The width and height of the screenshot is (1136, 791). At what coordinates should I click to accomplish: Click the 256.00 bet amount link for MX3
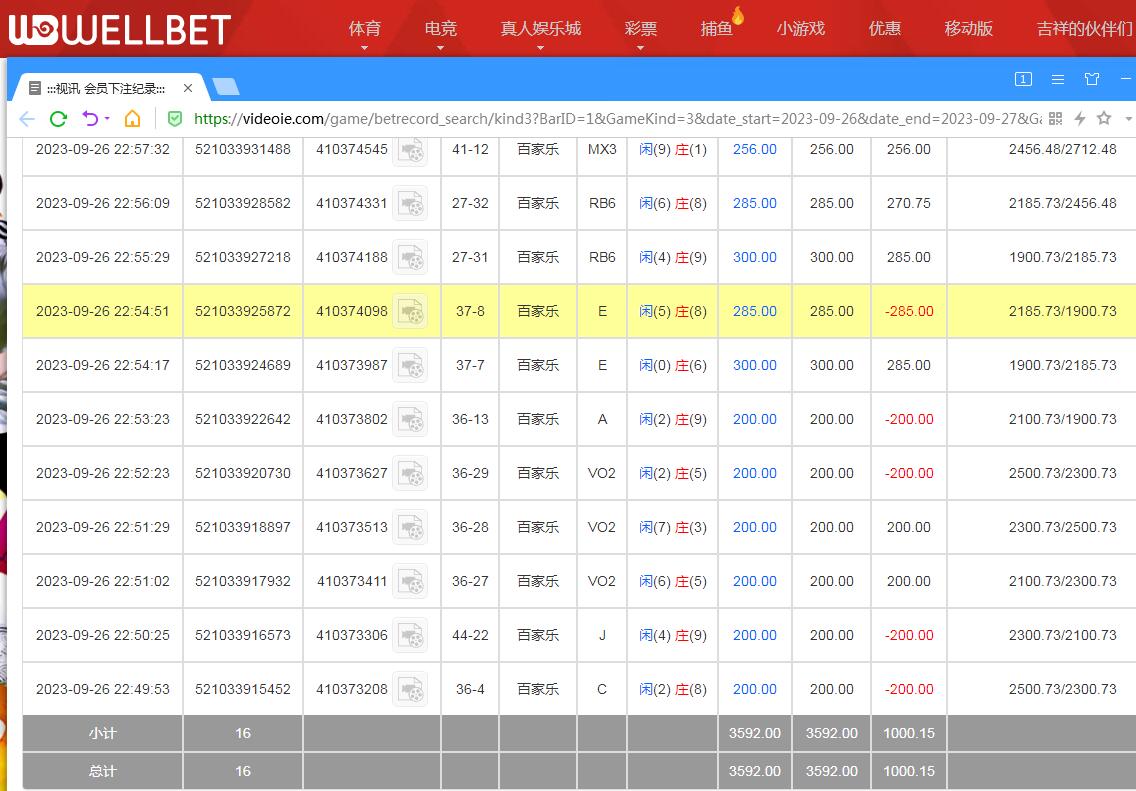click(754, 149)
